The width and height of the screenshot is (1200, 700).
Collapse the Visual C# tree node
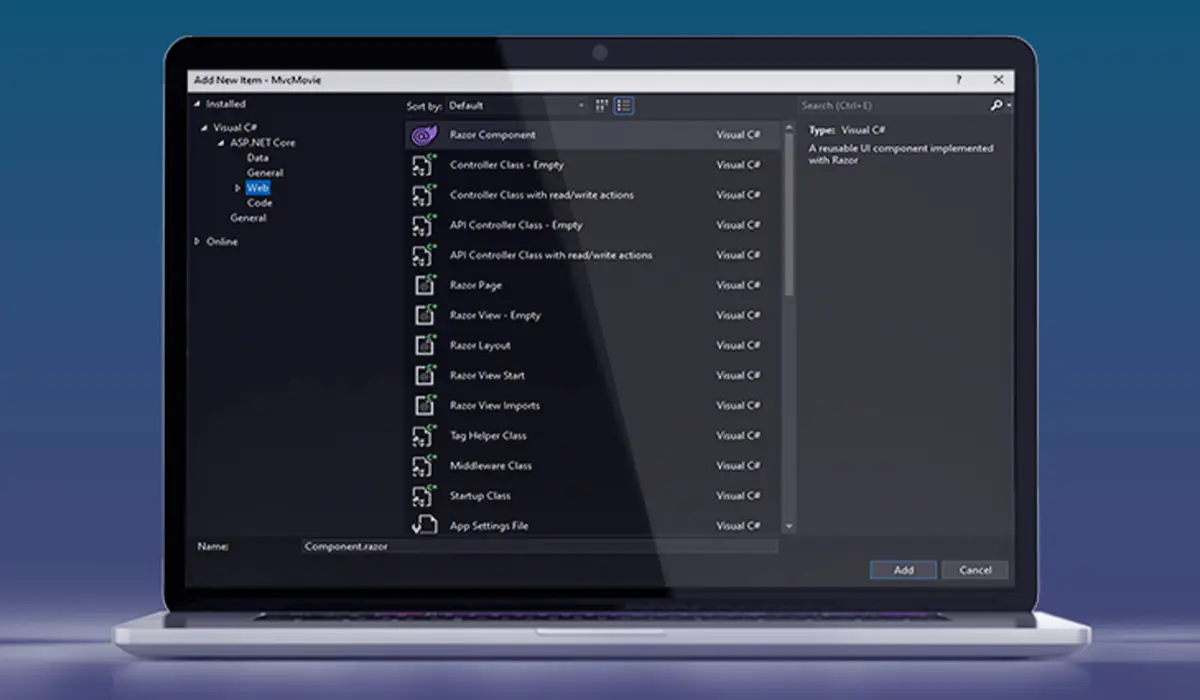[x=205, y=128]
